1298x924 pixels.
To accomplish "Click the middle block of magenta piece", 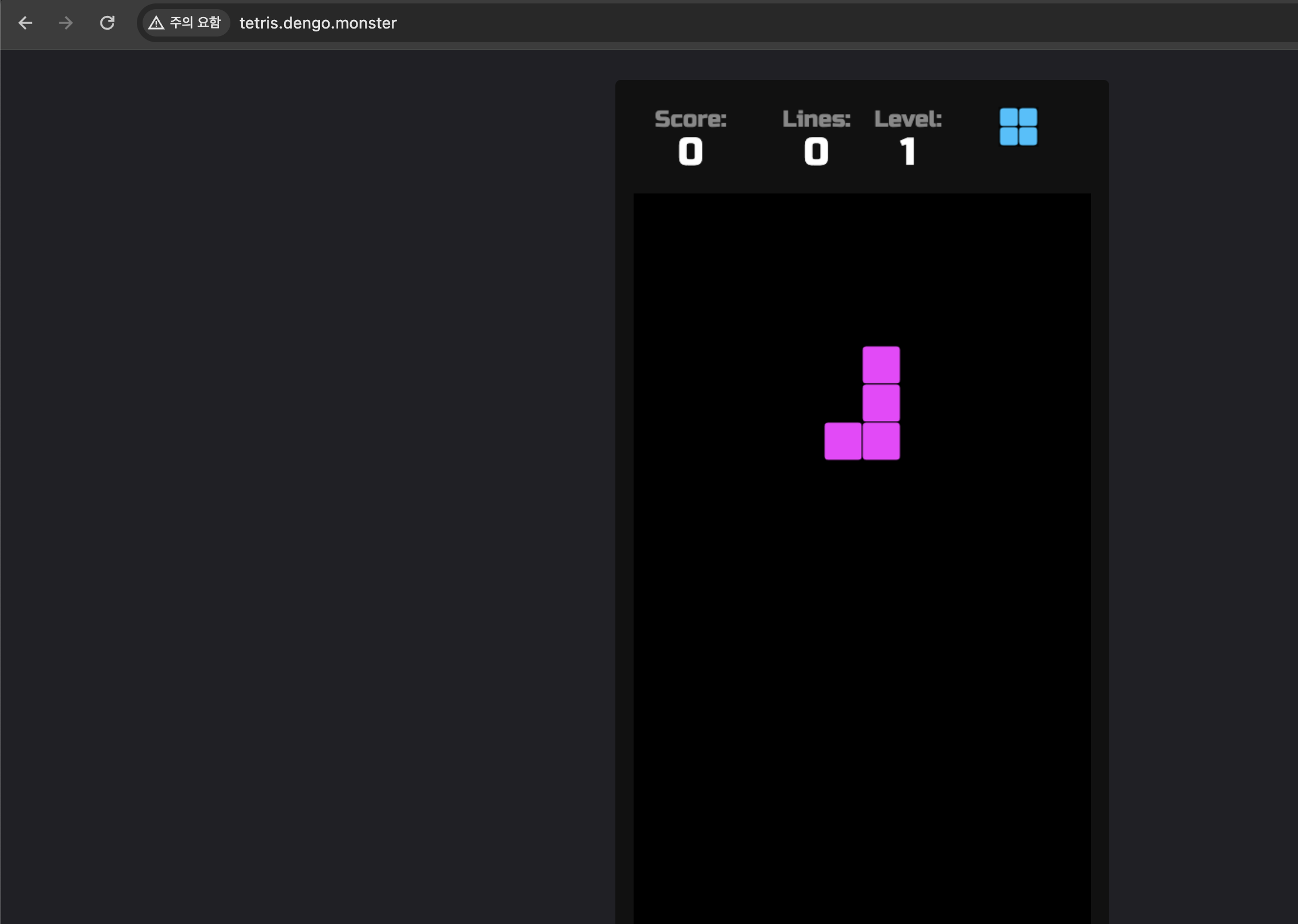I will tap(881, 403).
